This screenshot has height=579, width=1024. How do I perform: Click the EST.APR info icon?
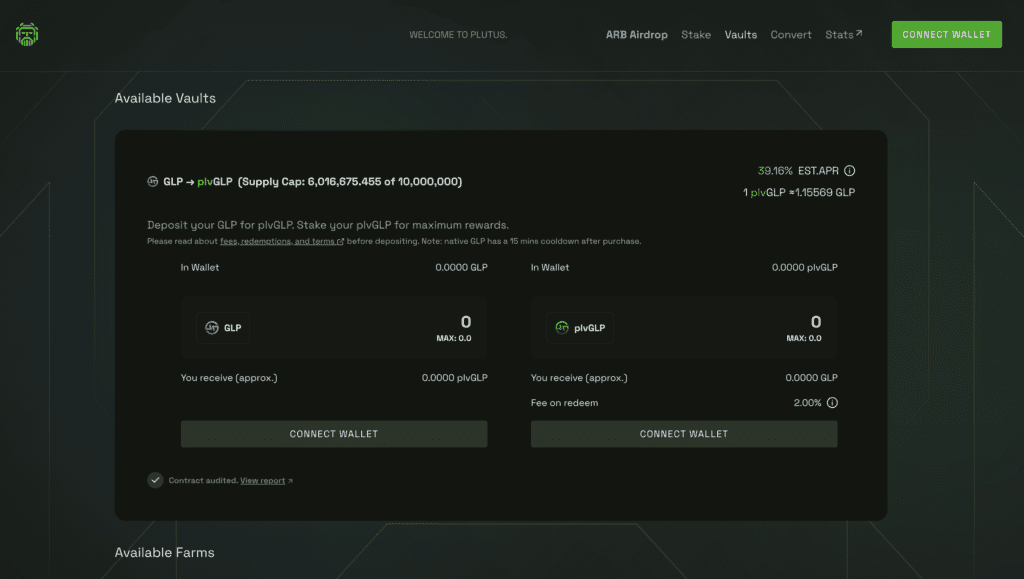[849, 170]
